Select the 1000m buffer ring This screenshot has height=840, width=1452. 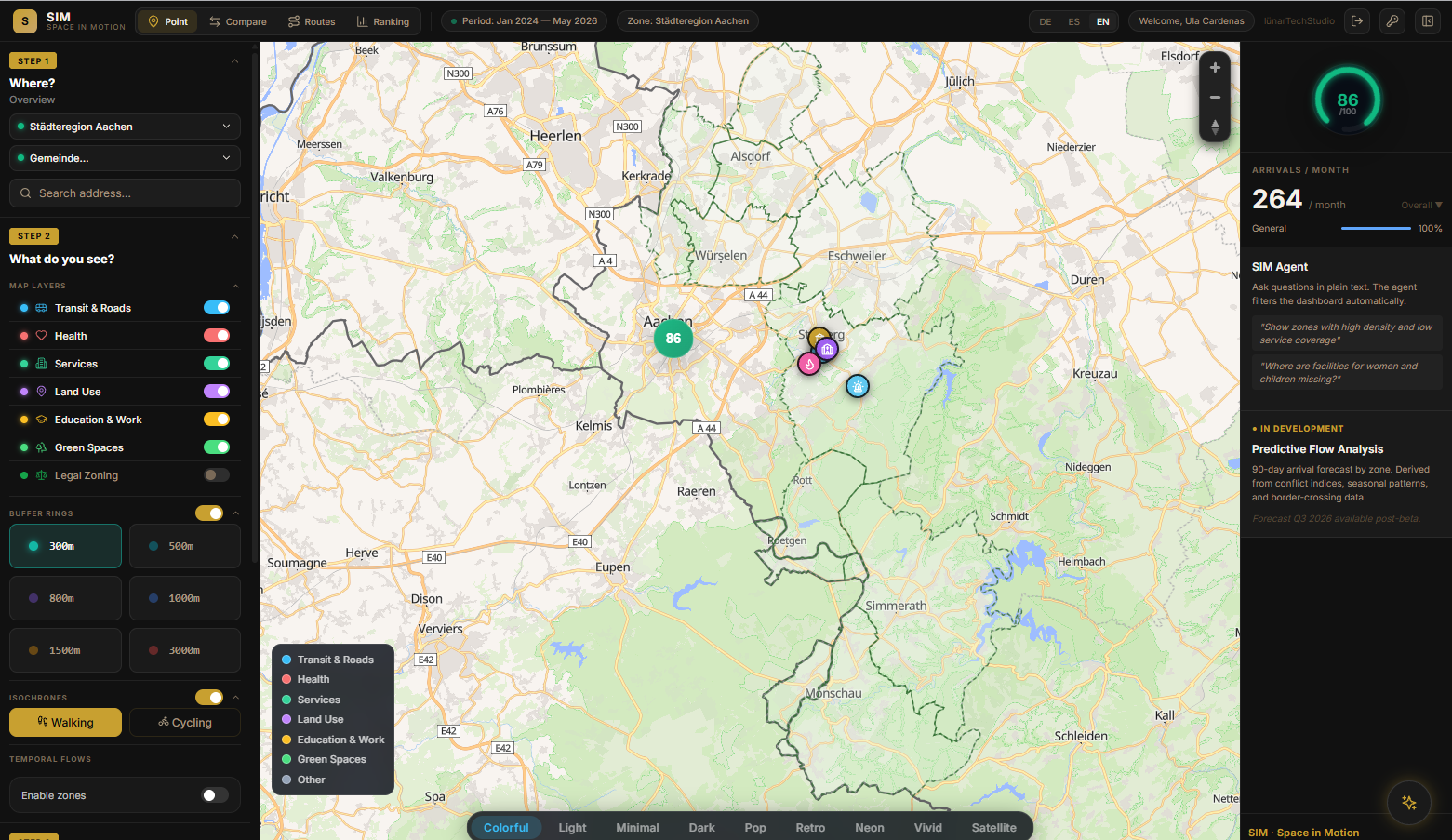coord(185,598)
